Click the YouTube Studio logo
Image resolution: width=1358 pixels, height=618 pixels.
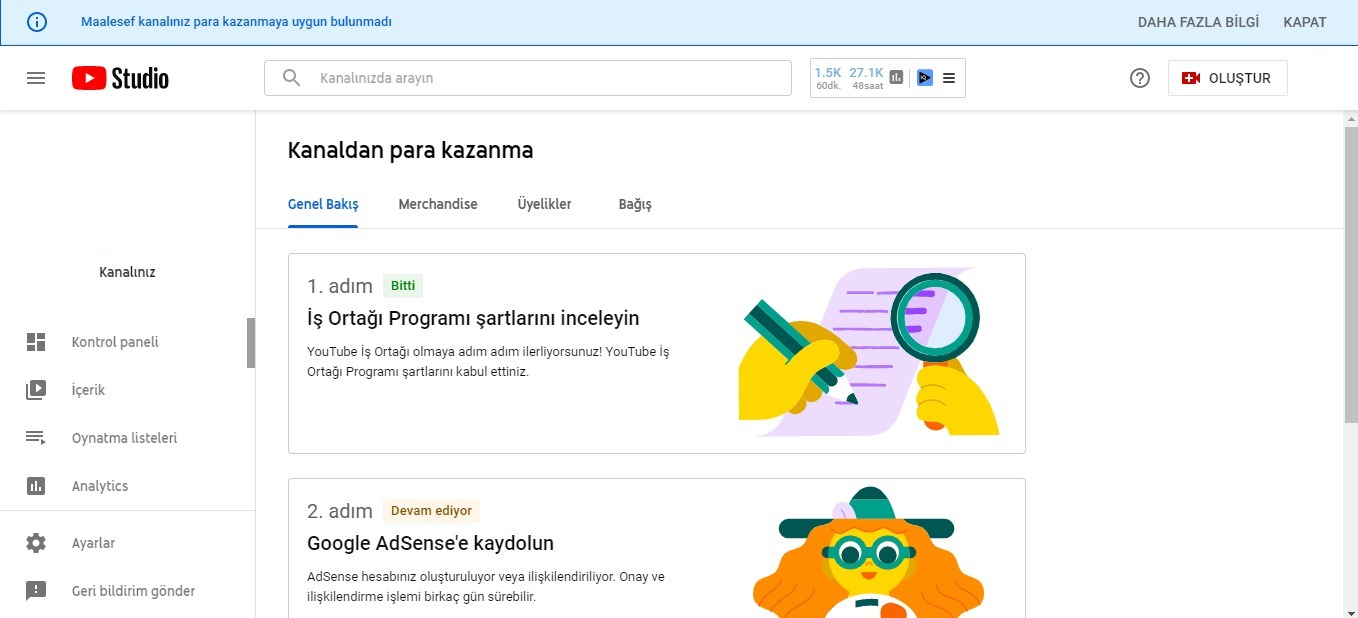point(120,78)
